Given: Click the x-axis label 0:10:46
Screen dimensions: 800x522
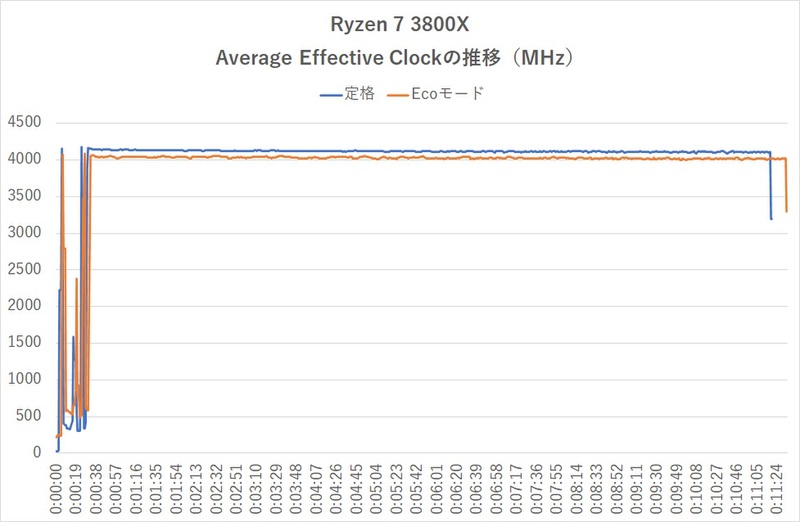Looking at the screenshot, I should pyautogui.click(x=737, y=489).
